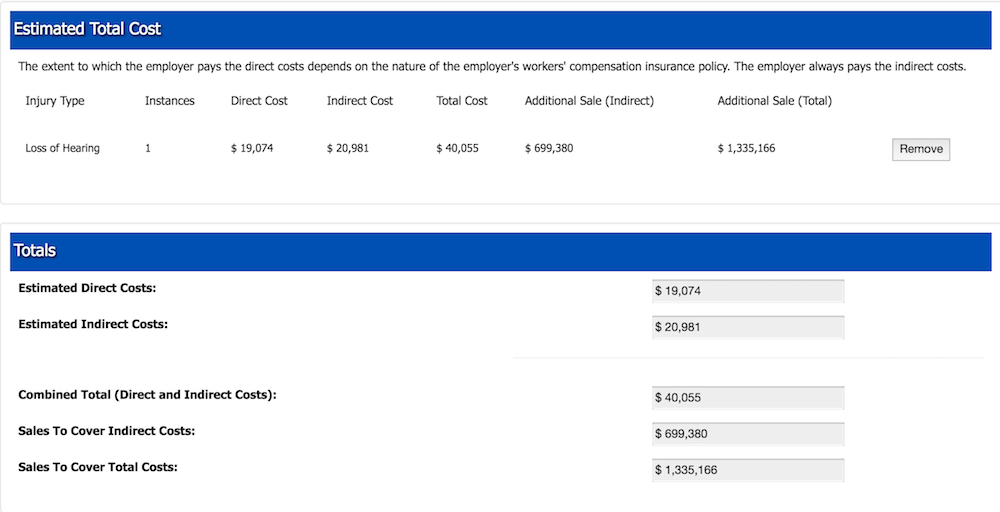Screen dimensions: 1000x512
Task: Click the Indirect Cost column header
Action: click(x=360, y=101)
